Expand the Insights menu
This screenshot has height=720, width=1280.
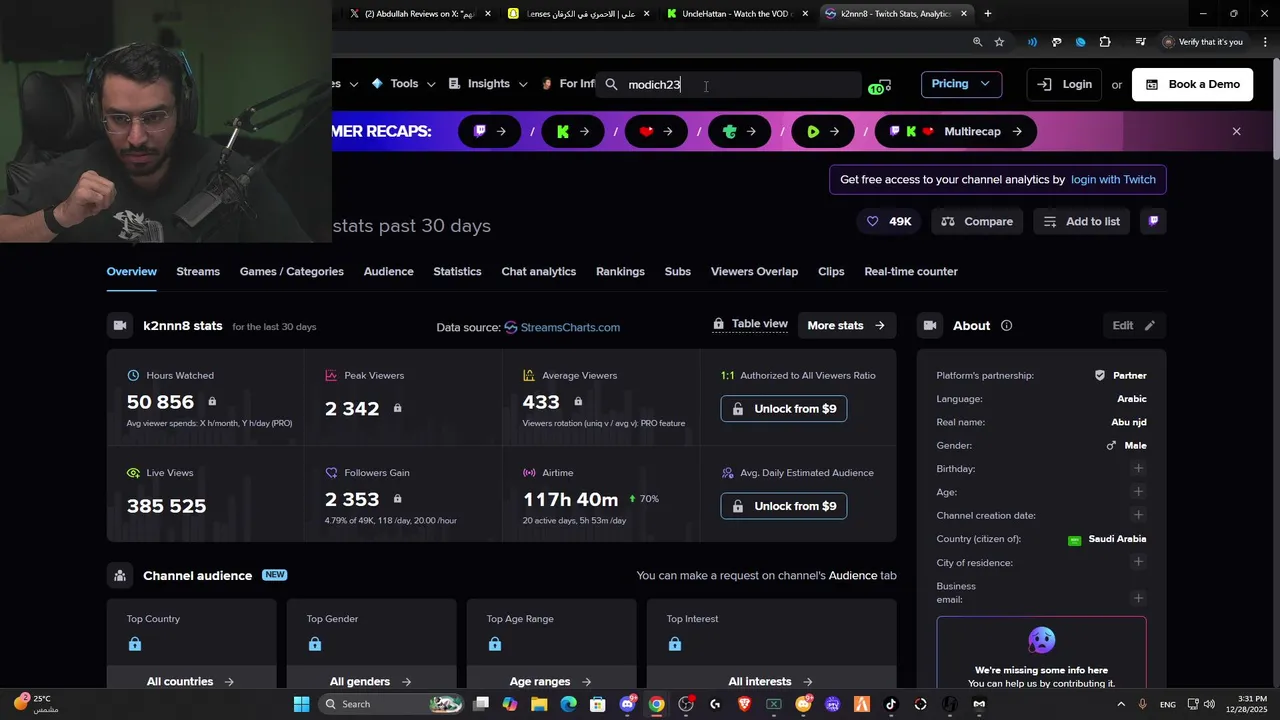click(x=488, y=84)
